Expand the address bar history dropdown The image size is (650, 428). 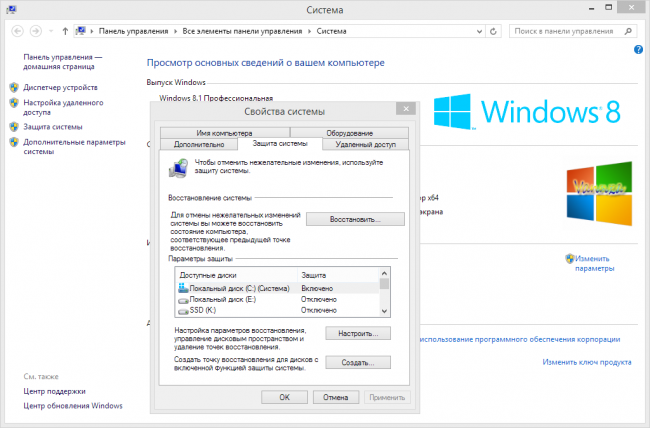479,31
